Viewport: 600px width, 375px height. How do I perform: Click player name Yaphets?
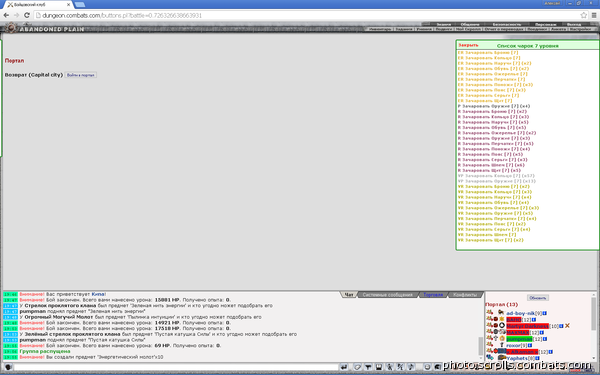(x=517, y=359)
